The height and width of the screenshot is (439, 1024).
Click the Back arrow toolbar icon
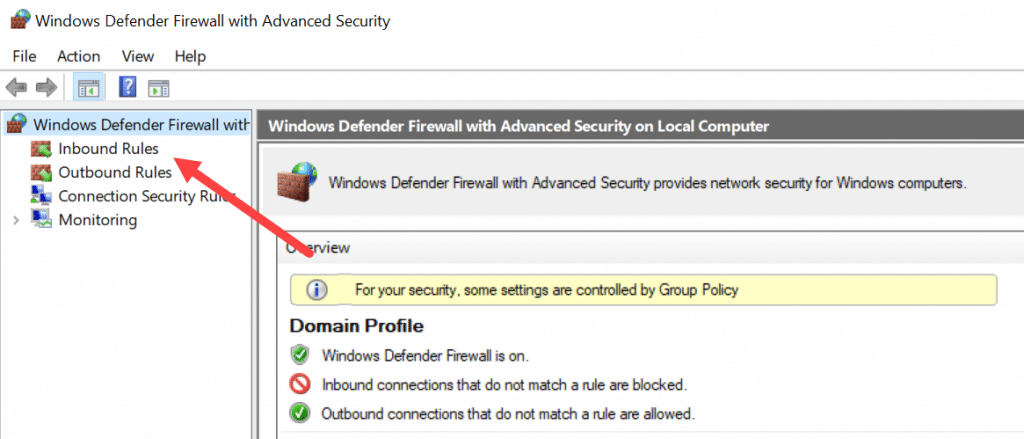coord(16,87)
